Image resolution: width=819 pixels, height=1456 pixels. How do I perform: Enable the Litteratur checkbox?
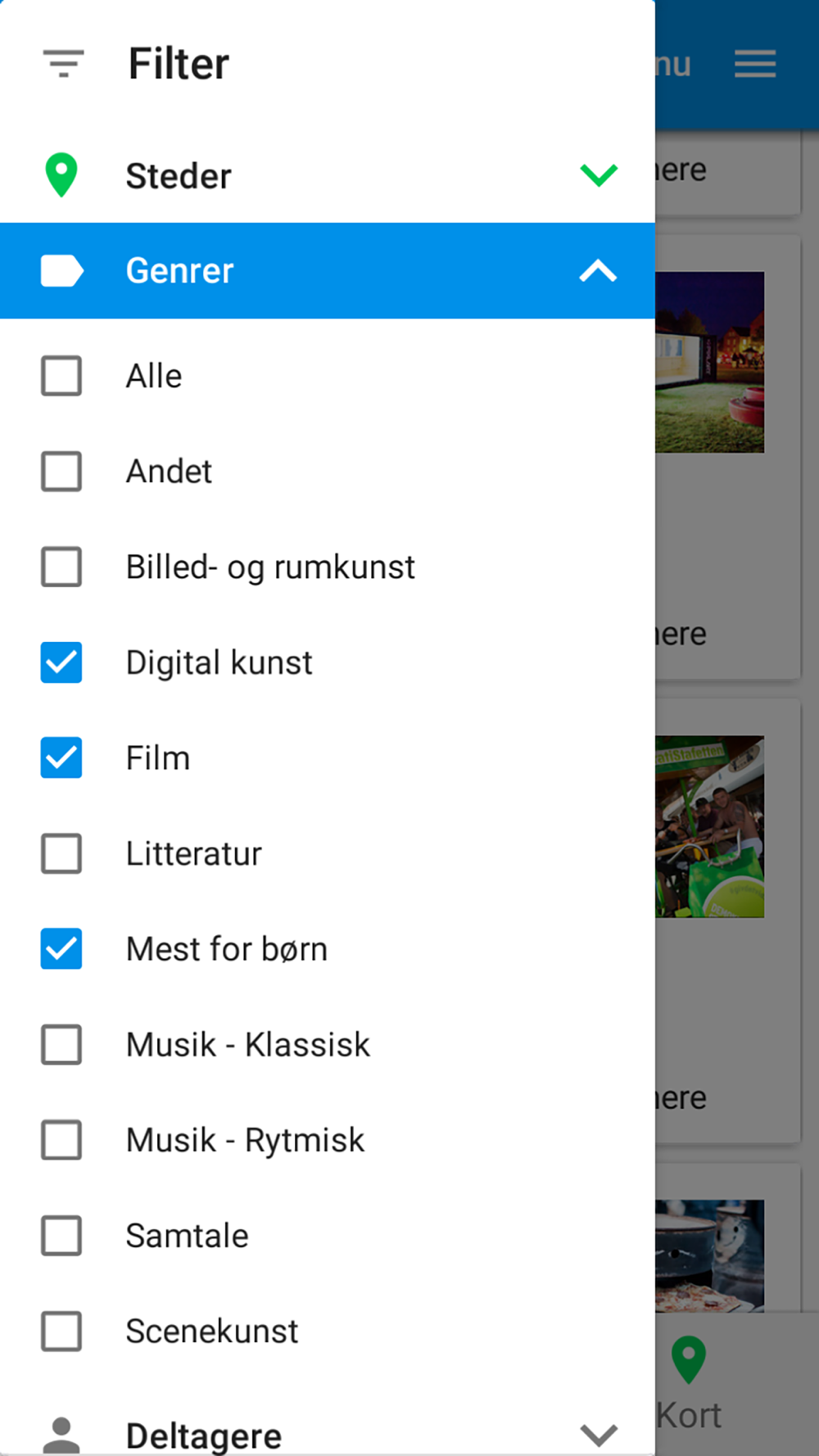tap(61, 853)
